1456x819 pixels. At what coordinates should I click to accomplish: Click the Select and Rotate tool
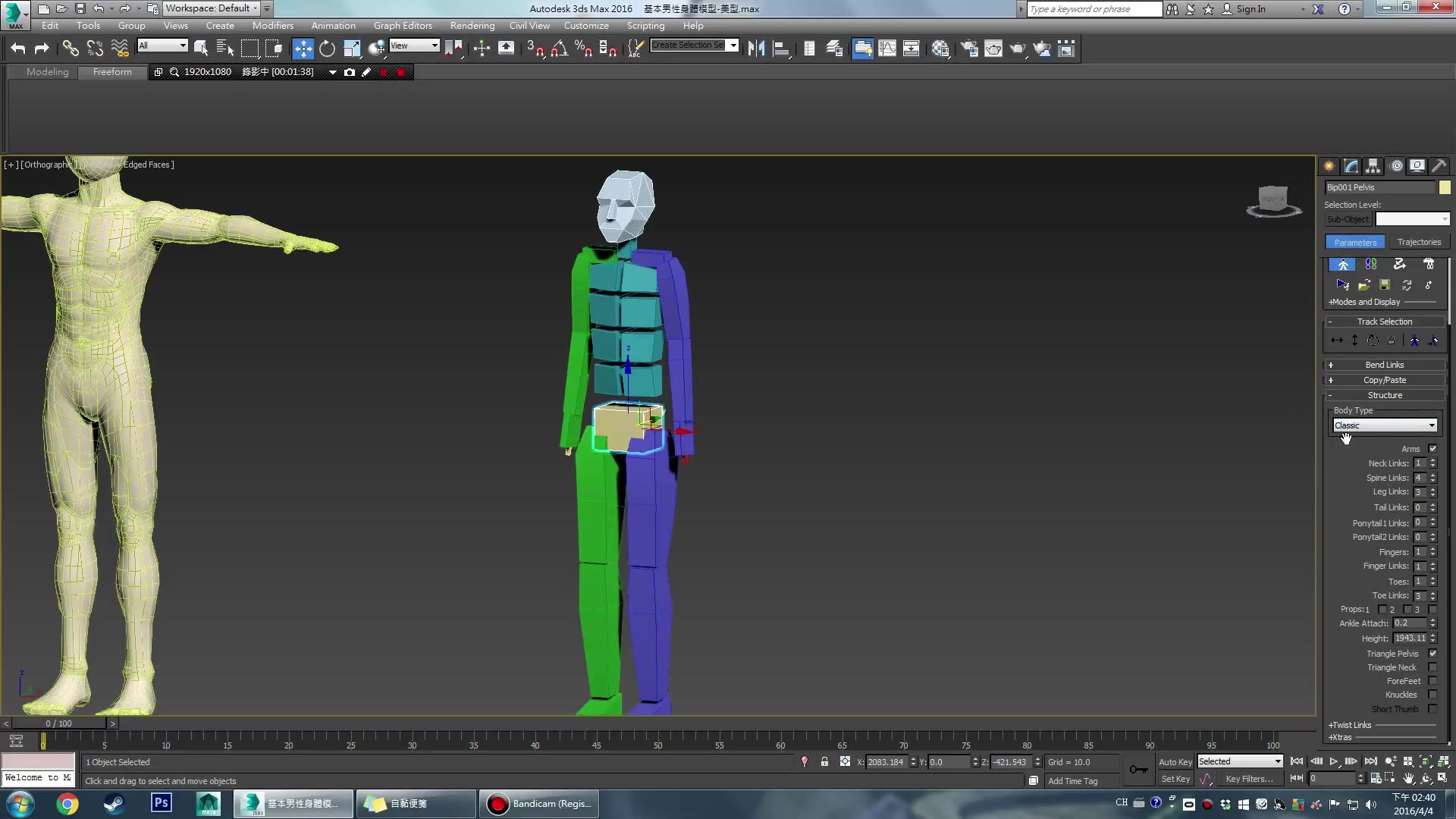[327, 49]
